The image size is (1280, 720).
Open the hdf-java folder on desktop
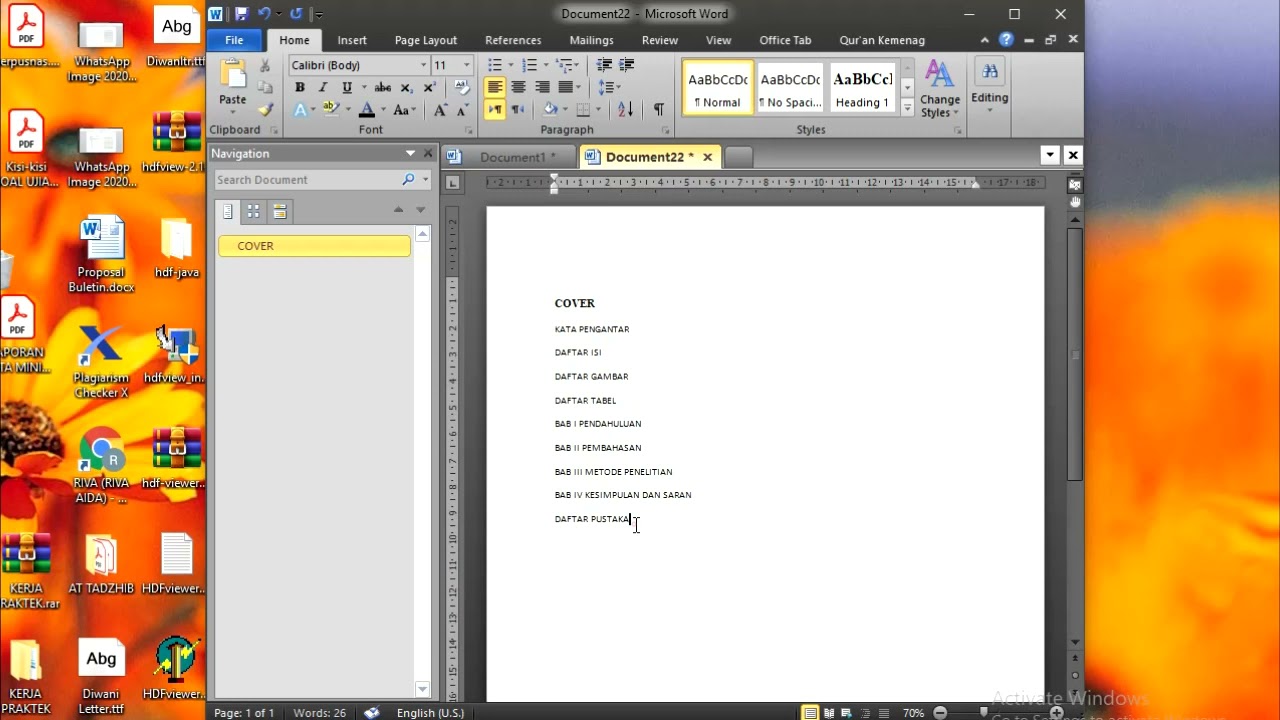[x=177, y=248]
